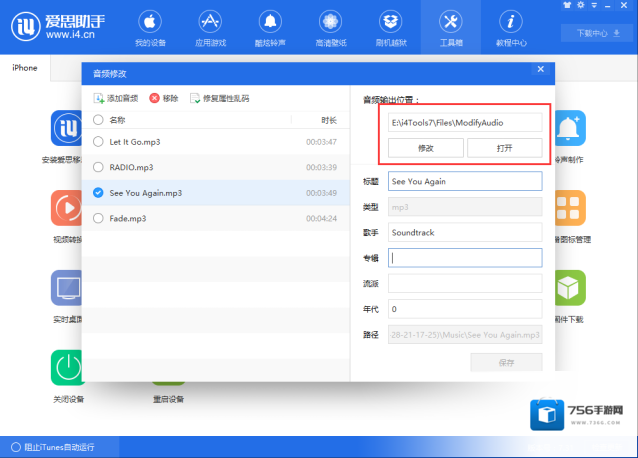Select 工具箱 toolbox tab

pyautogui.click(x=450, y=28)
